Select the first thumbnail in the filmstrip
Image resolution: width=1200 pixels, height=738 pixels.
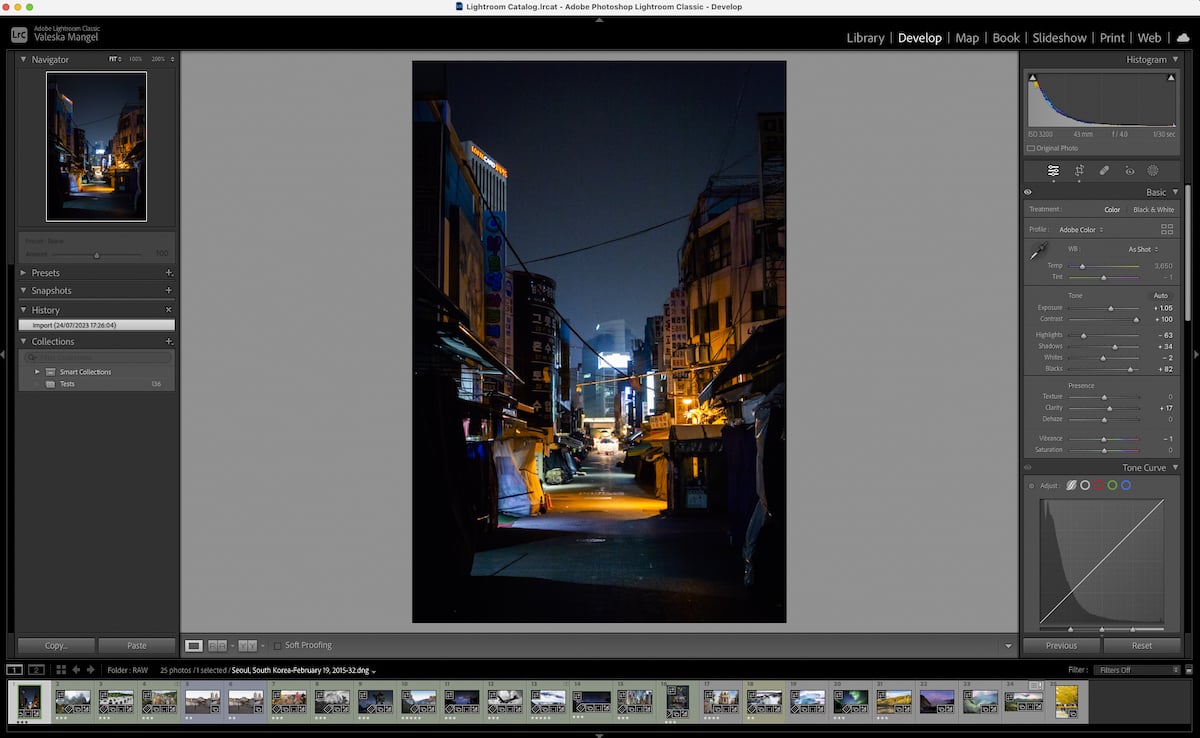(x=29, y=701)
